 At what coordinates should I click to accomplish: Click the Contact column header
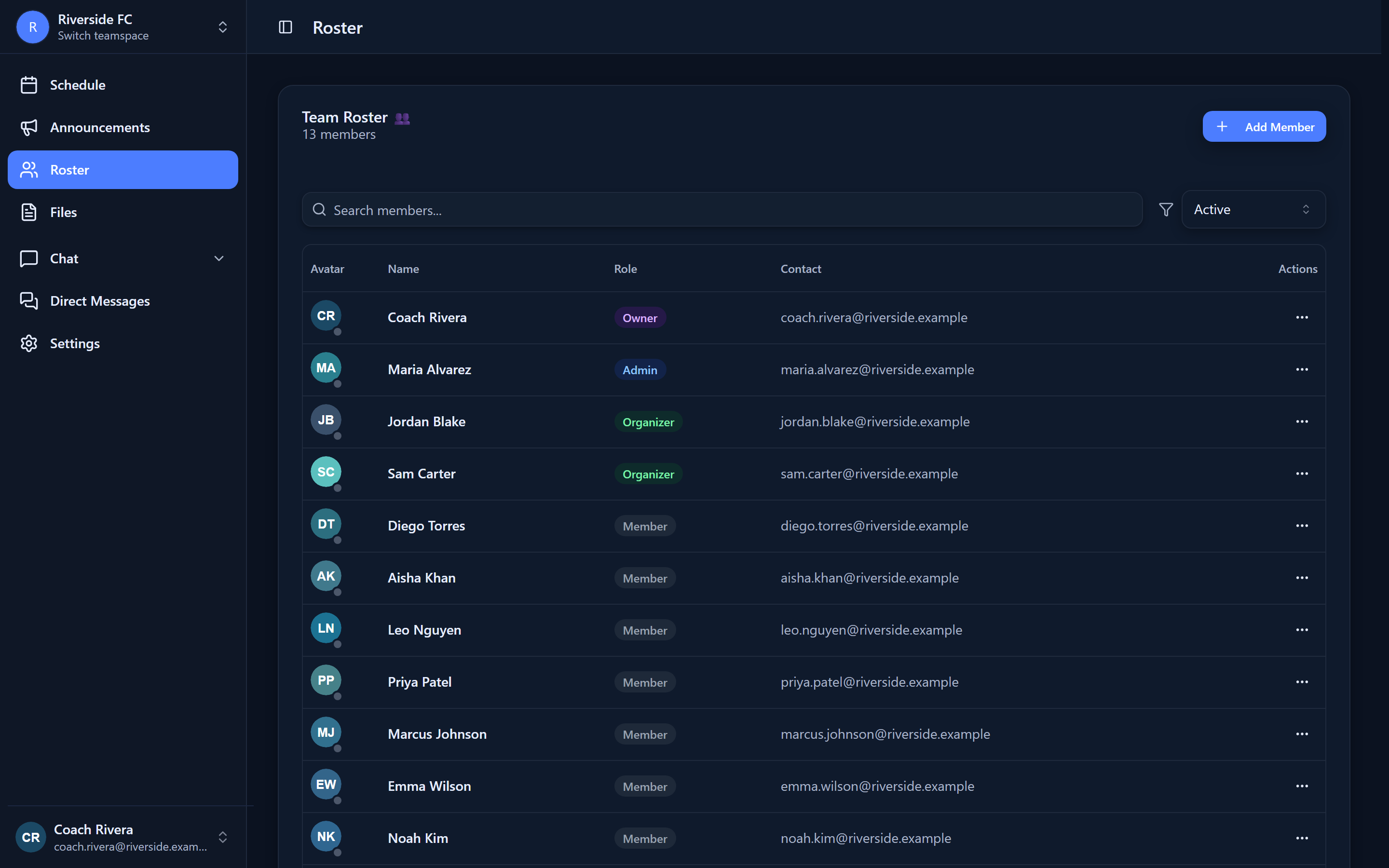[800, 269]
